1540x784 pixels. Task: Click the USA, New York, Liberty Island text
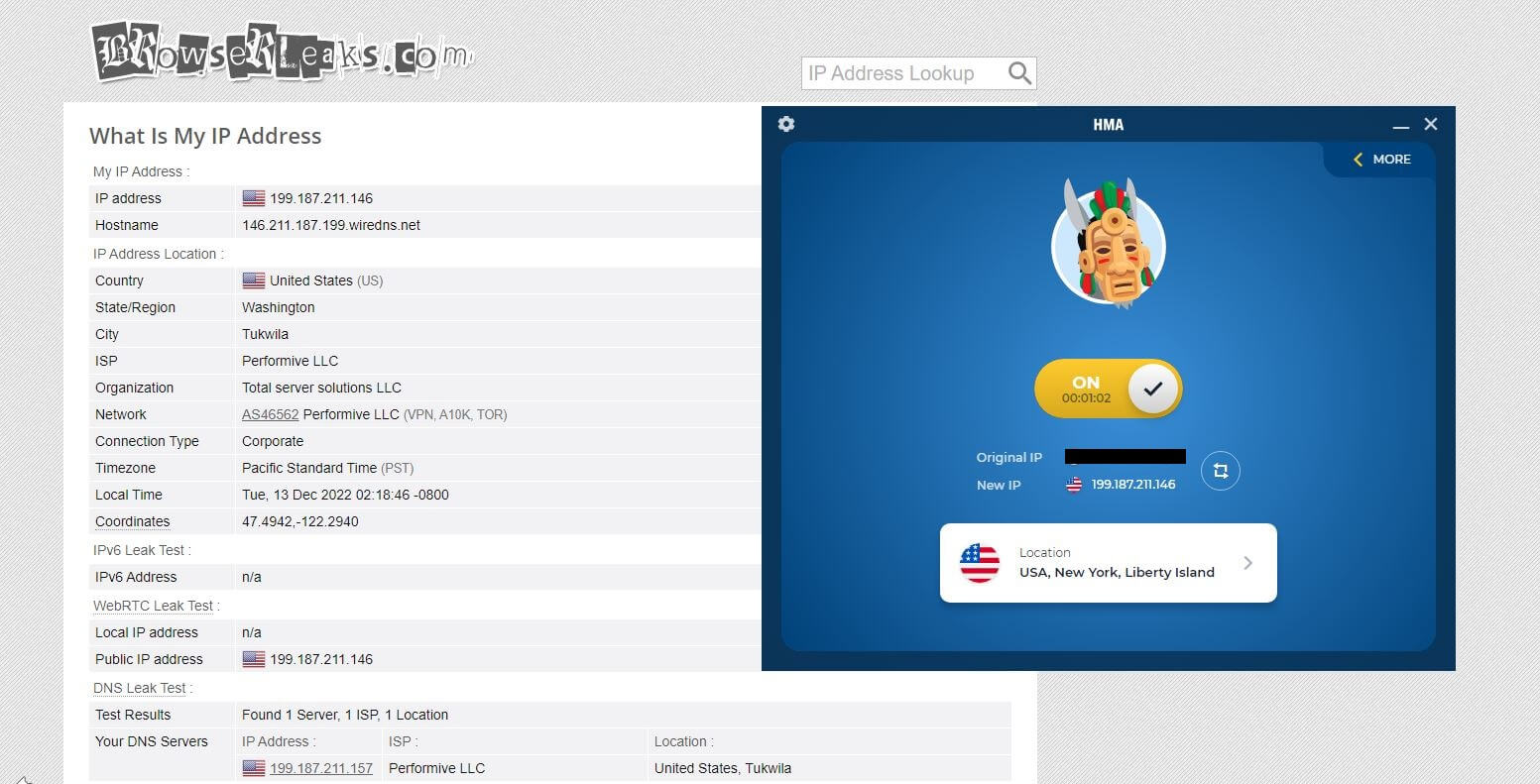click(x=1117, y=572)
